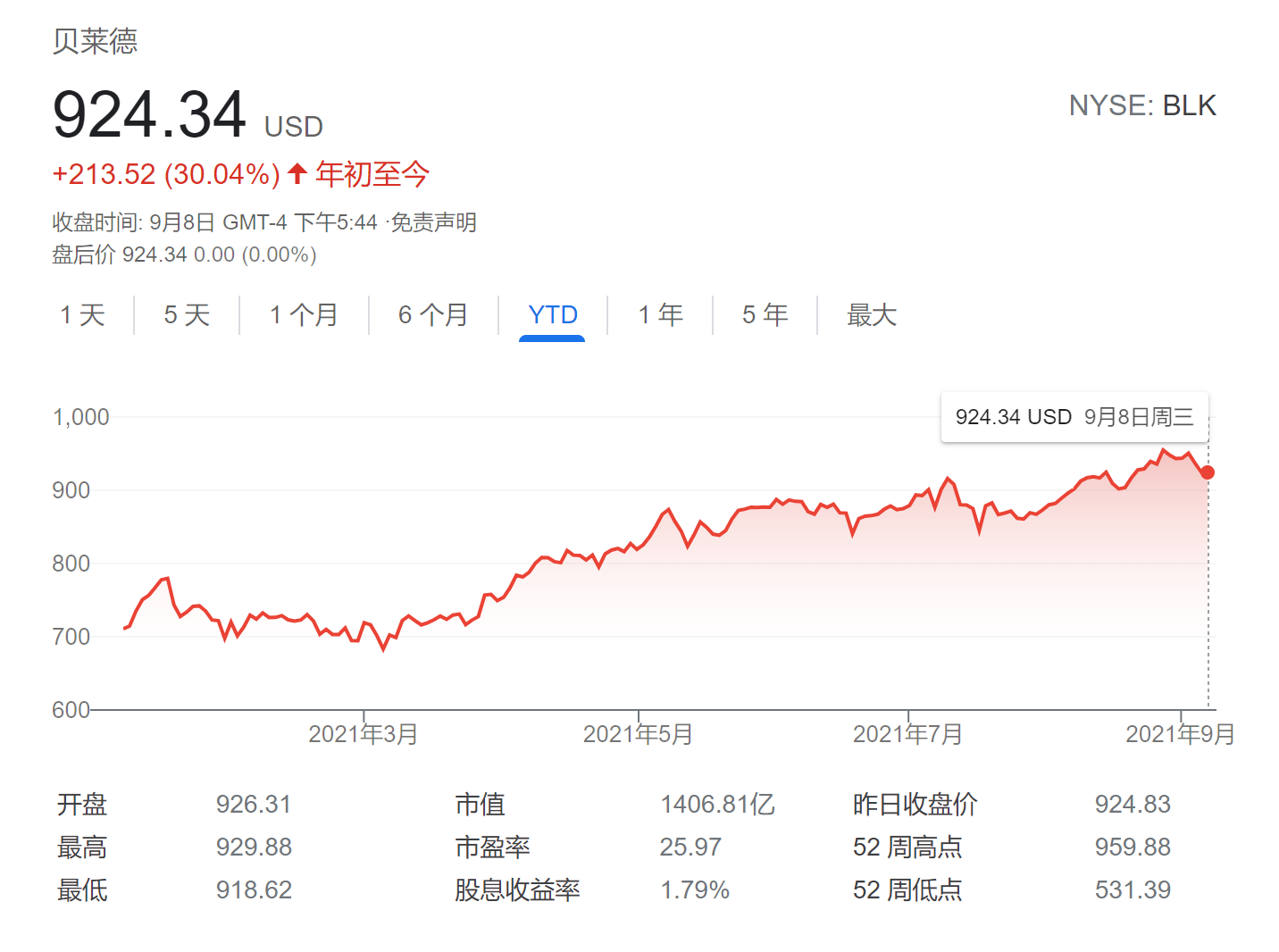The width and height of the screenshot is (1279, 952).
Task: Click the 52 周高点 value 959.88
Action: (1132, 847)
